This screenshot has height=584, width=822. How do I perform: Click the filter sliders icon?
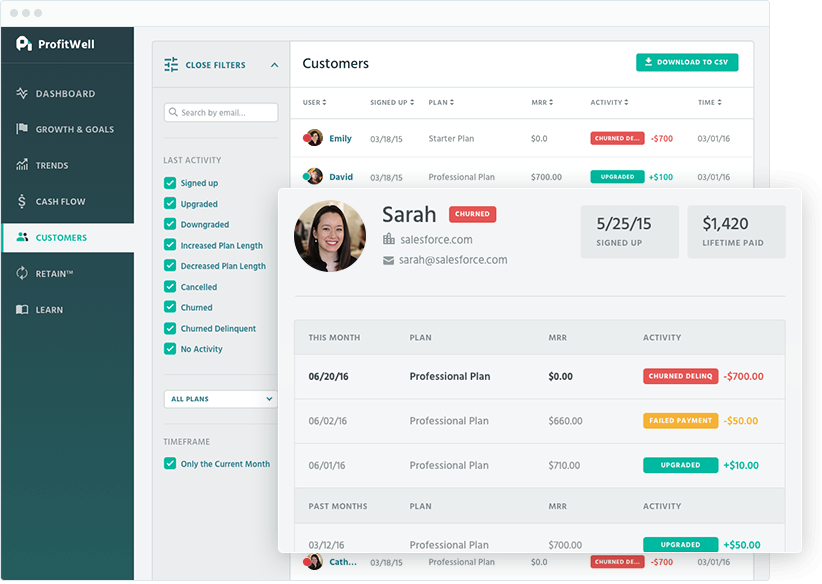coord(171,65)
